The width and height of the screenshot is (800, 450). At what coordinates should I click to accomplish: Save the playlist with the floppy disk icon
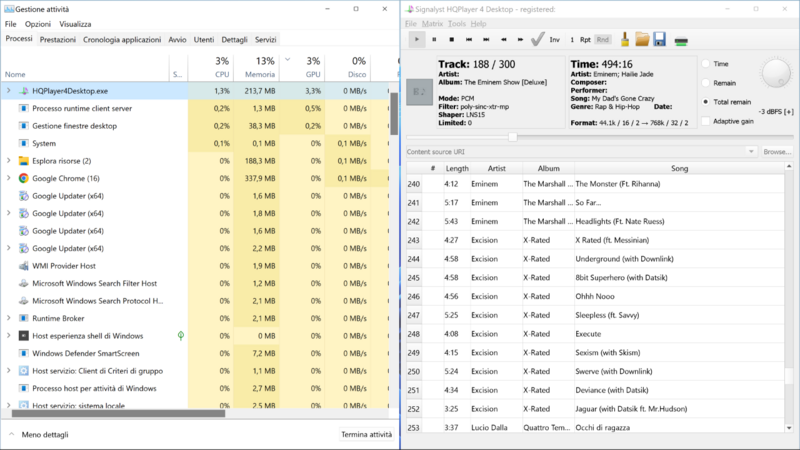coord(659,39)
